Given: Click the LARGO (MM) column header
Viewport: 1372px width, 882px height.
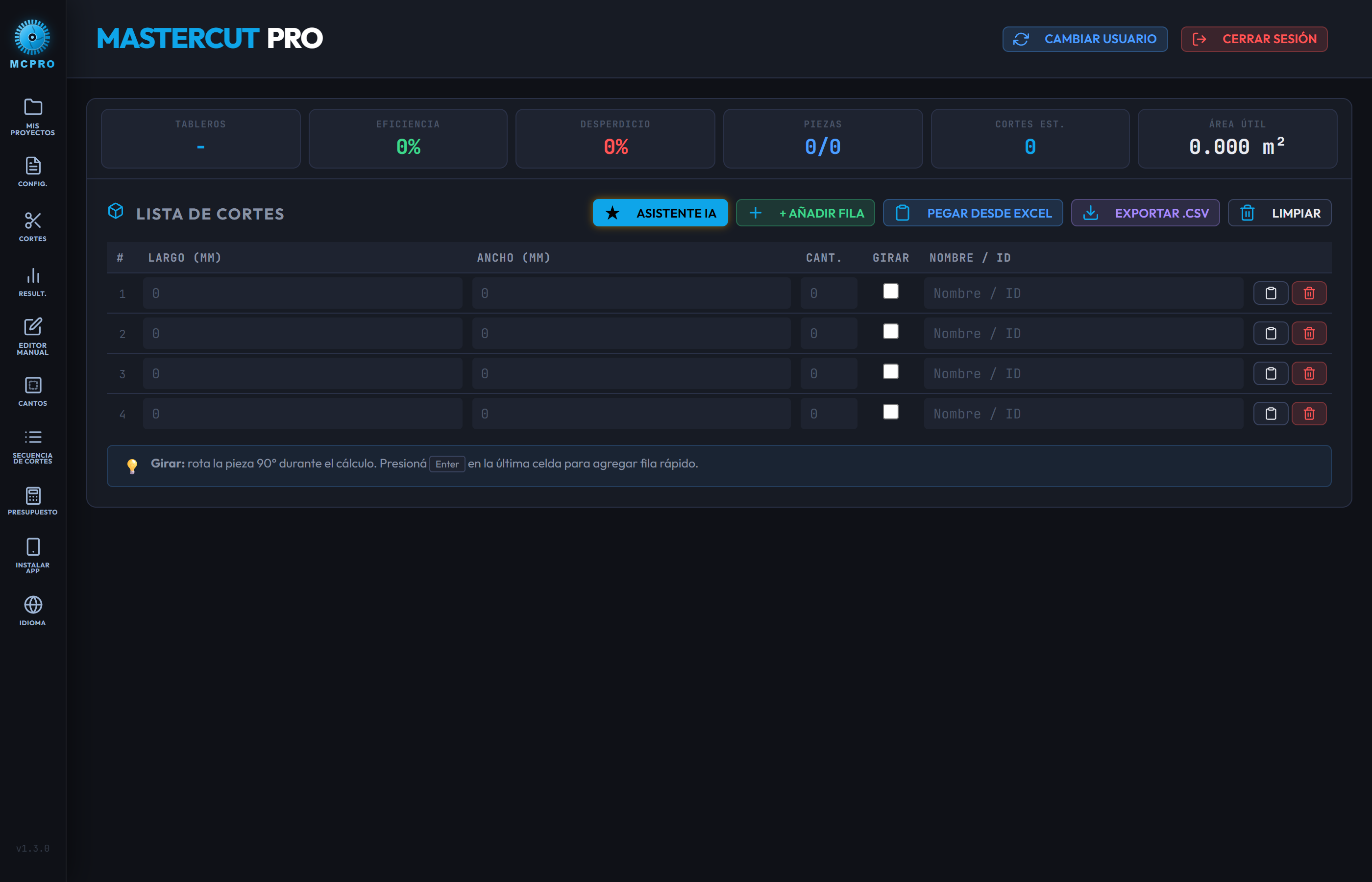Looking at the screenshot, I should 184,258.
